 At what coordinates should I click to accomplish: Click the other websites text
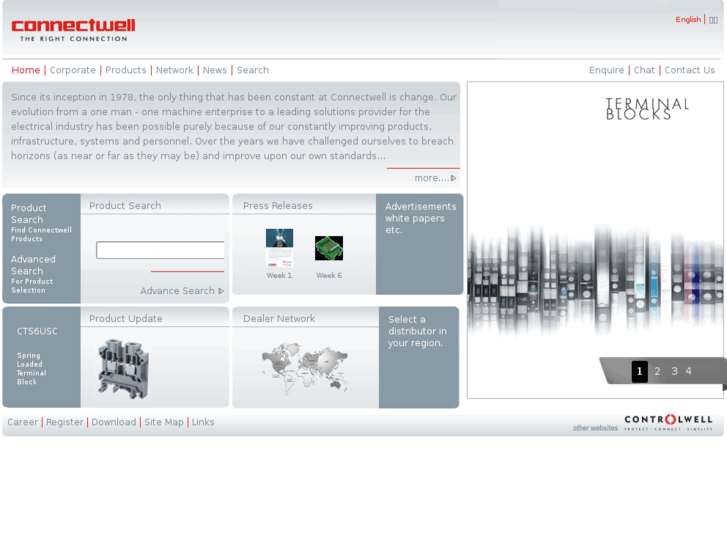click(595, 428)
